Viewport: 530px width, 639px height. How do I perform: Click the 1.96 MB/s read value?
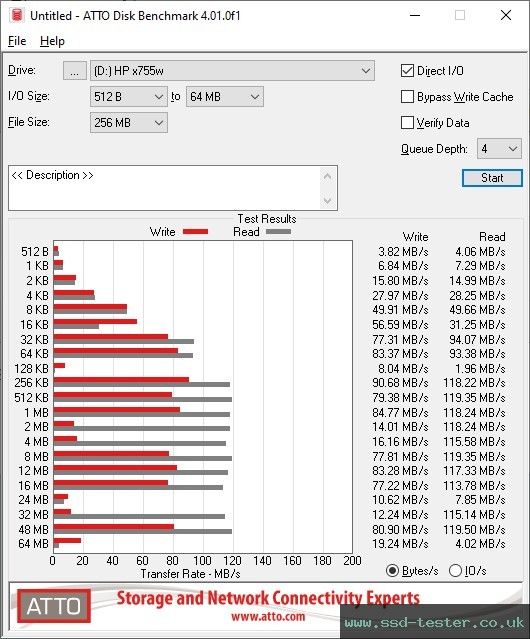point(480,369)
